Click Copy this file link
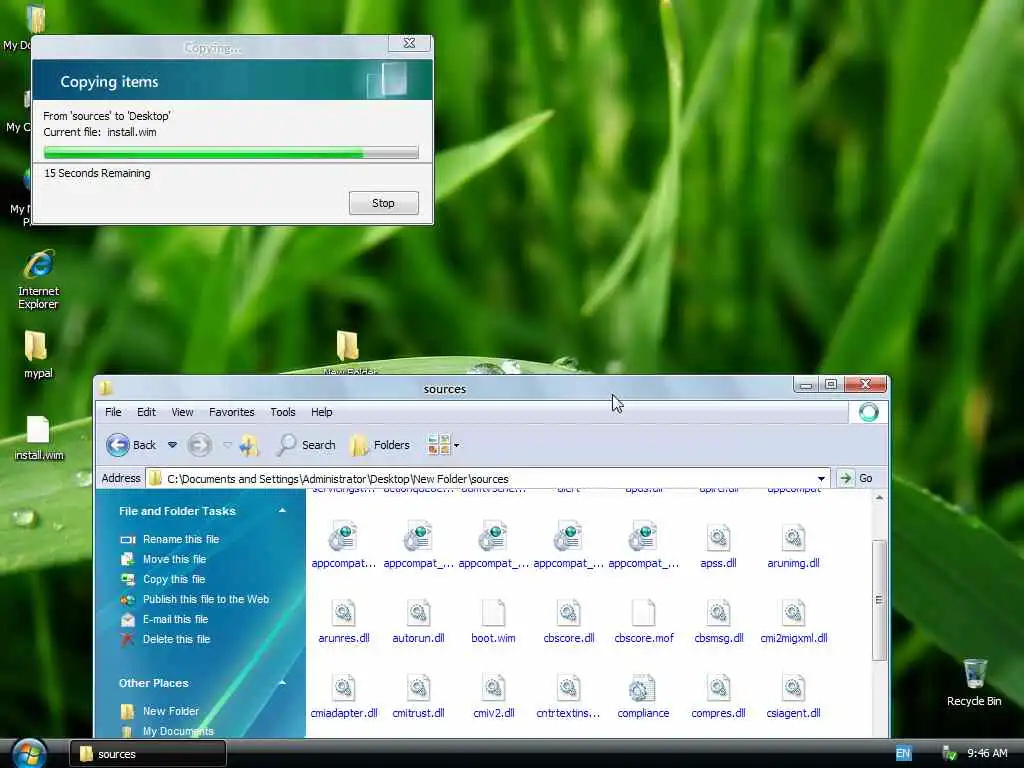1024x768 pixels. coord(174,579)
